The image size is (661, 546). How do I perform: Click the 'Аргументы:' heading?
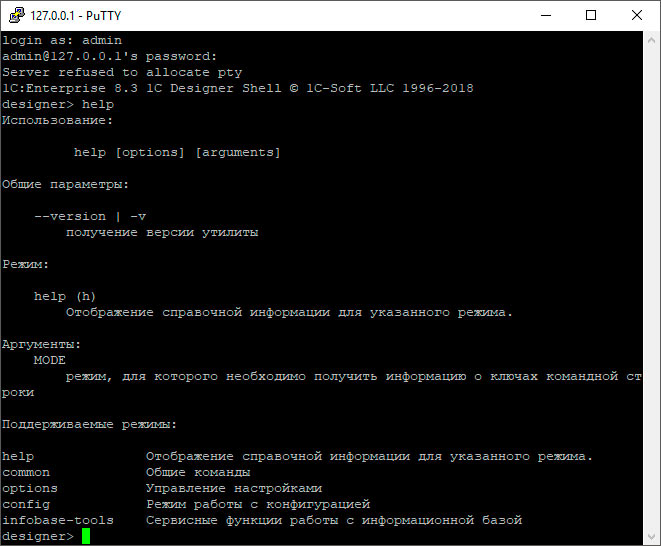click(41, 344)
